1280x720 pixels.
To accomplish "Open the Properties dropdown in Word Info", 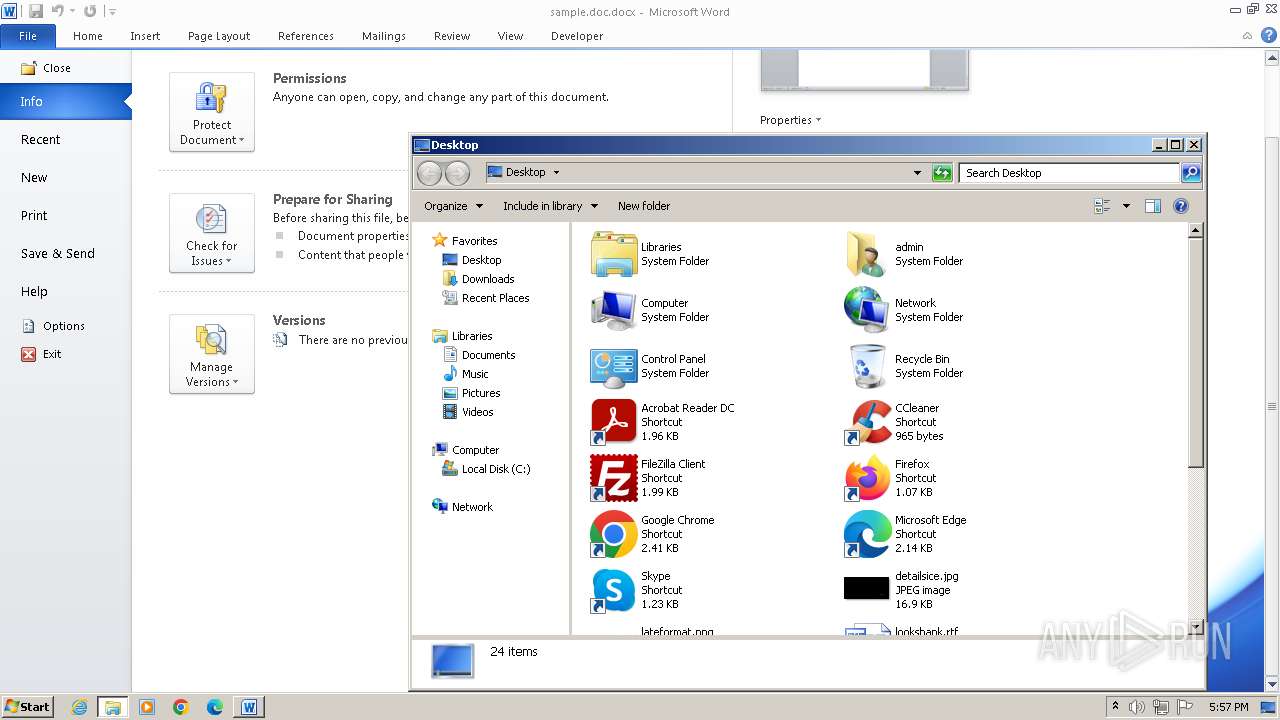I will pyautogui.click(x=790, y=120).
